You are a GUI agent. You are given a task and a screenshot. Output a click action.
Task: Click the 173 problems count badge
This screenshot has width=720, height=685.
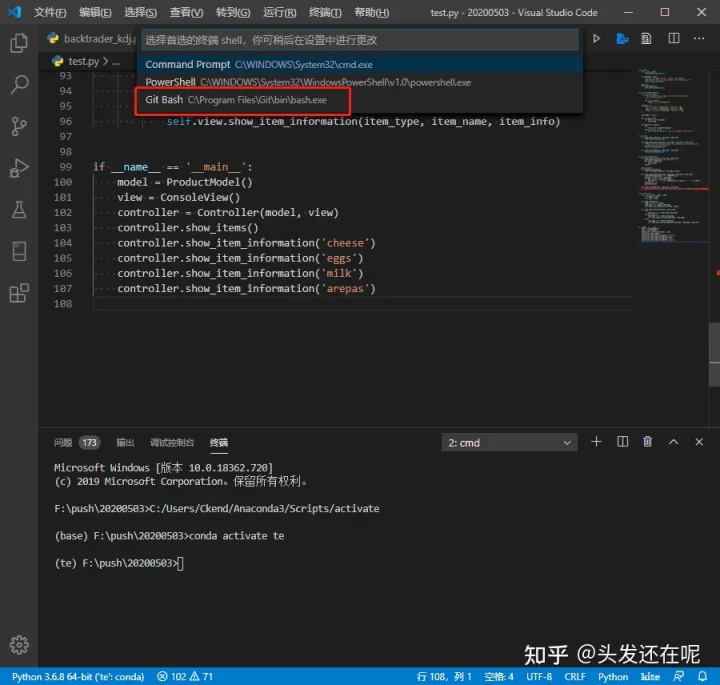tap(90, 443)
